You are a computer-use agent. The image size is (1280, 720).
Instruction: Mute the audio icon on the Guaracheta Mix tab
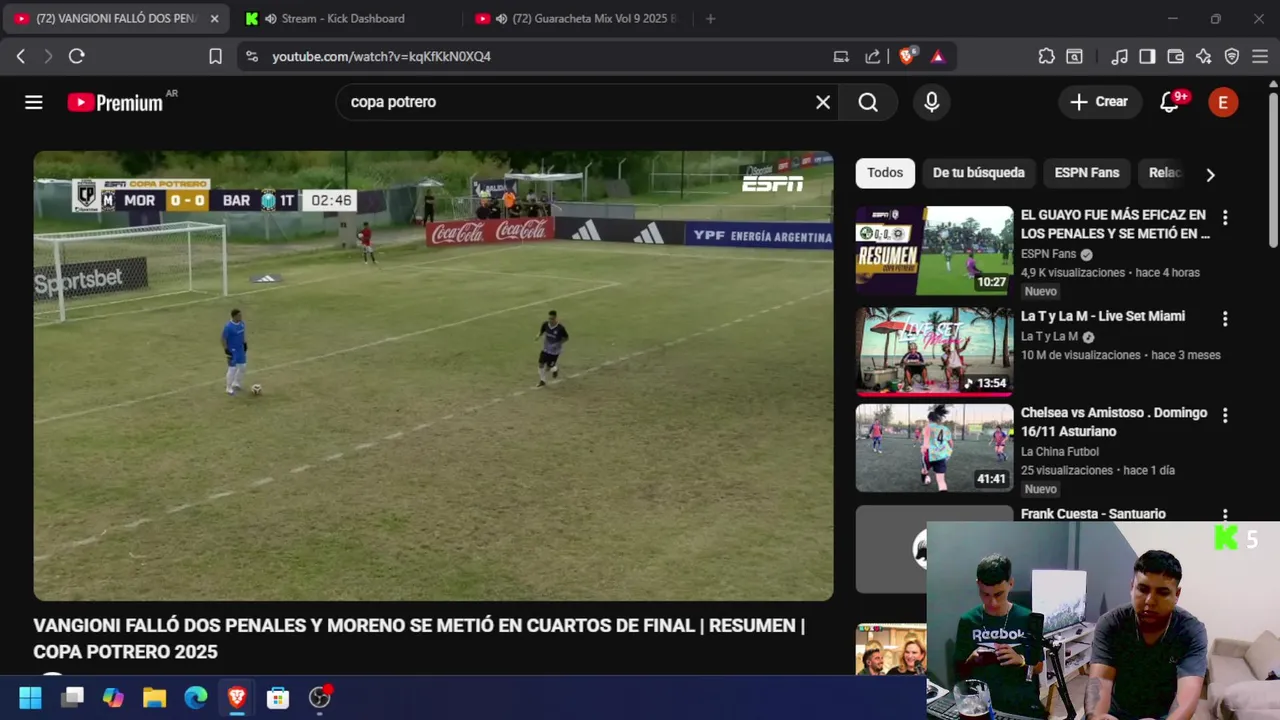tap(501, 19)
